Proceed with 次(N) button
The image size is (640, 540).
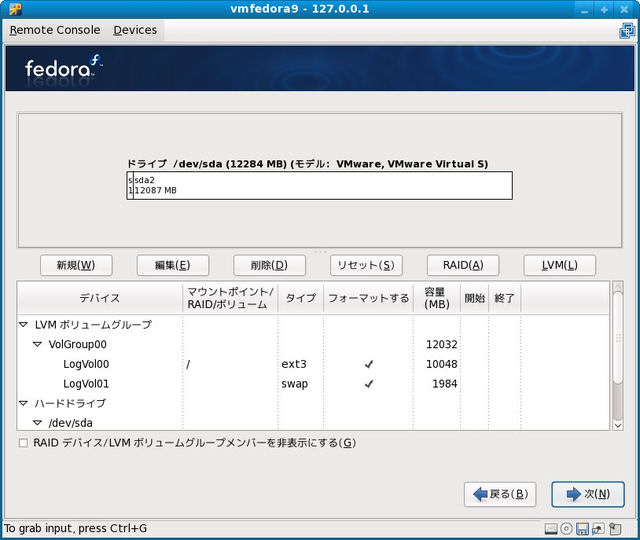coord(588,494)
